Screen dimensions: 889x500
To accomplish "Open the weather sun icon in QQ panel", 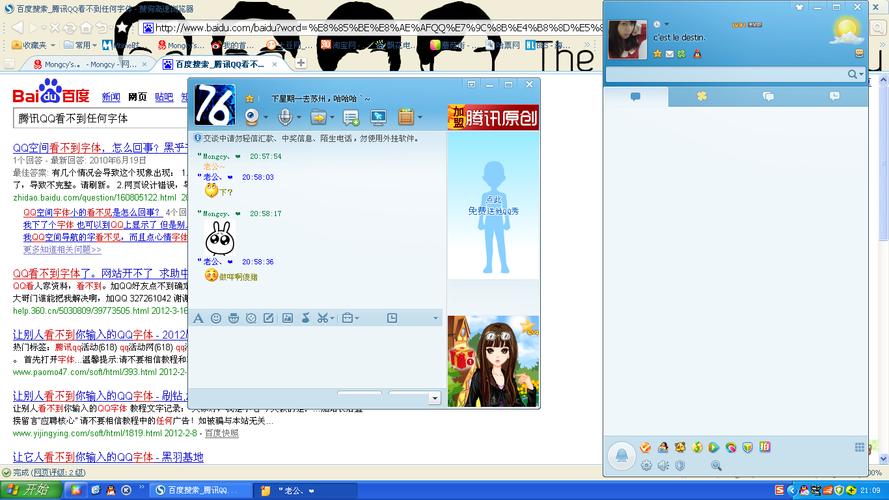I will click(x=846, y=30).
